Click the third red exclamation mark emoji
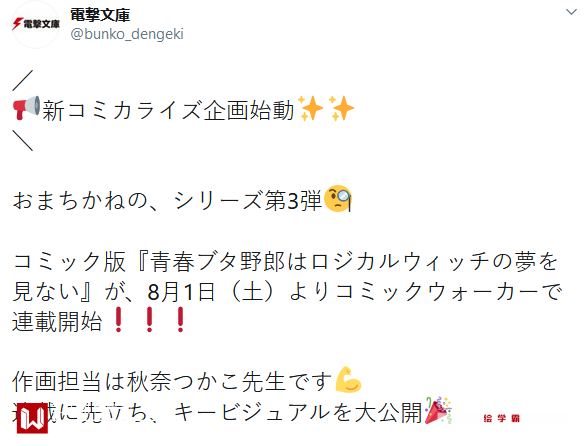The width and height of the screenshot is (585, 446). [x=181, y=320]
